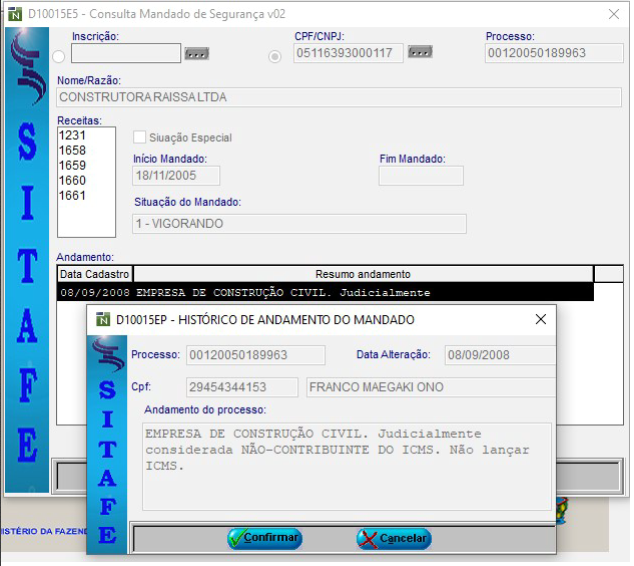Click the N icon in the Histórico dialog title

[x=101, y=320]
